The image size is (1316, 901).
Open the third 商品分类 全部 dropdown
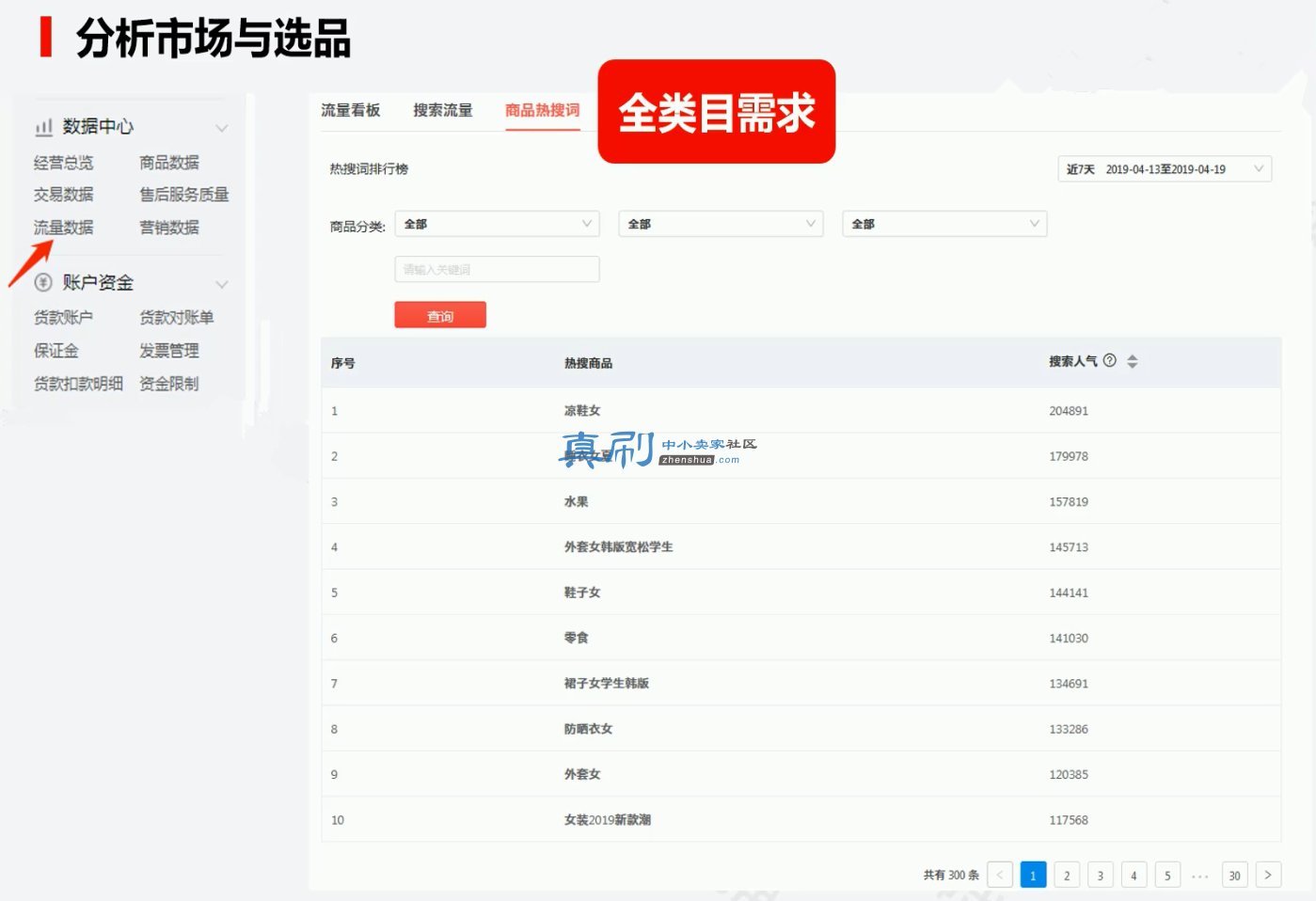[x=944, y=224]
